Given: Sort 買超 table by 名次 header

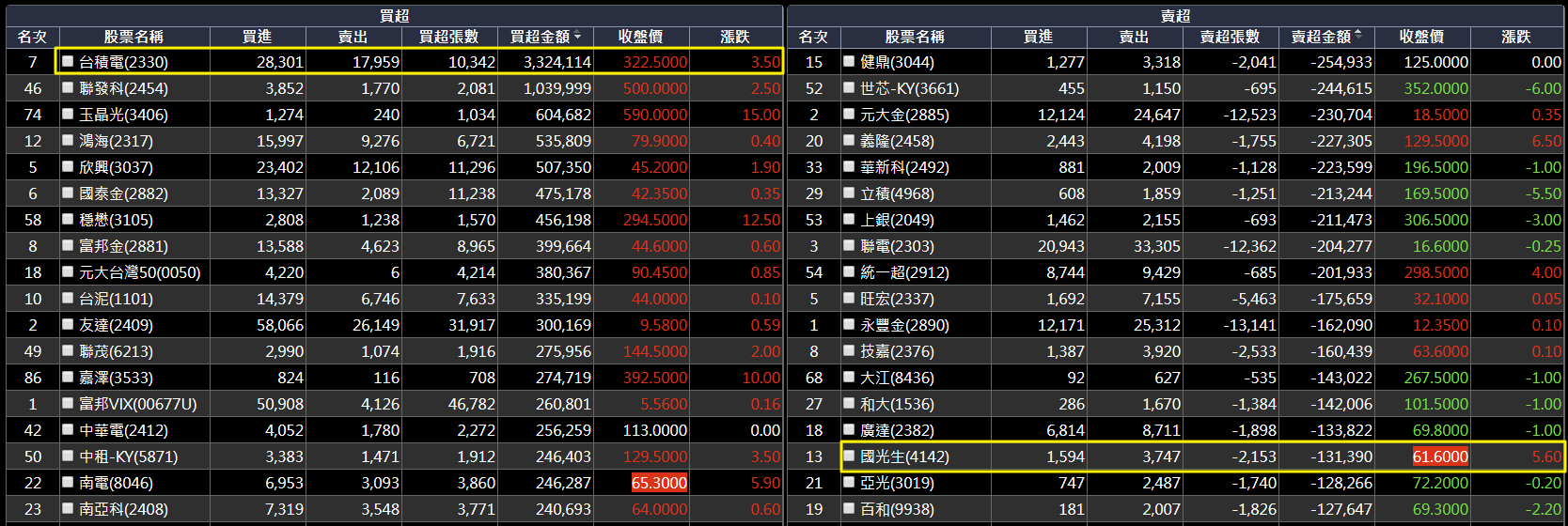Looking at the screenshot, I should (32, 37).
